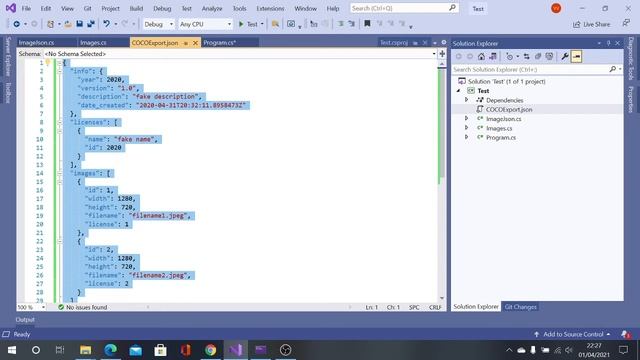Click the Live Share icon button
The height and width of the screenshot is (360, 640).
591,24
